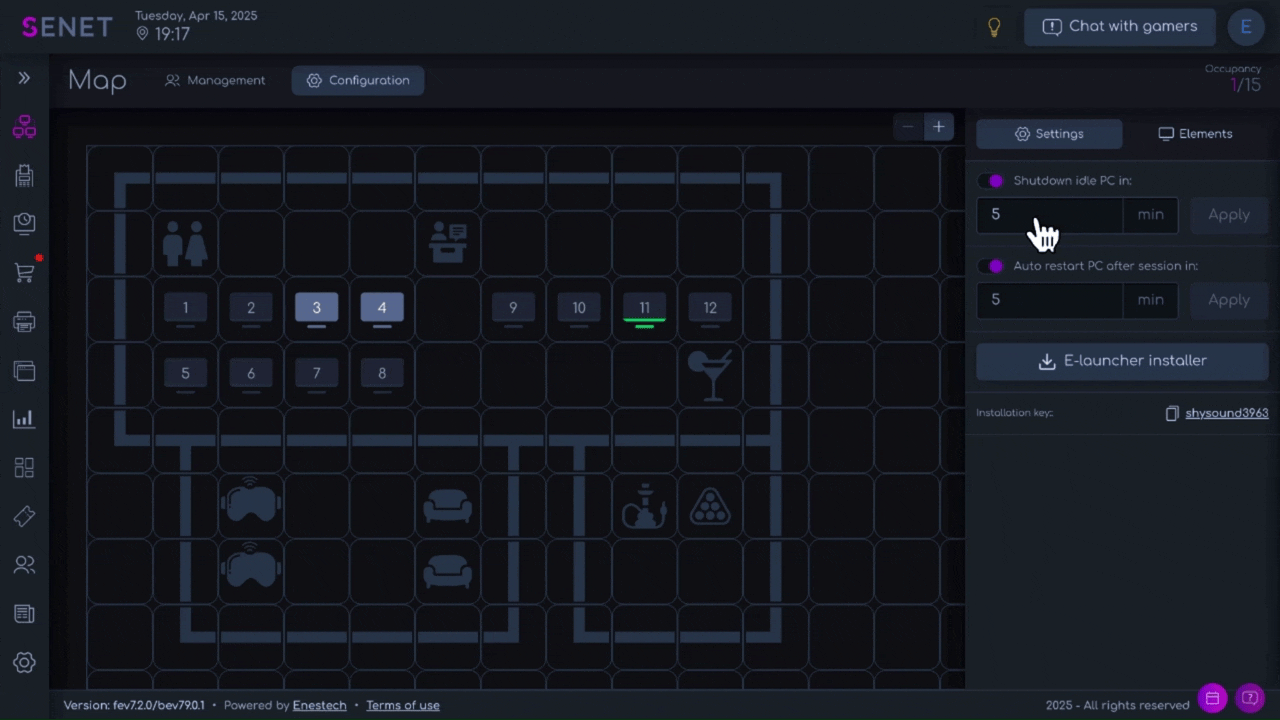This screenshot has height=720, width=1280.
Task: Select the restroom icon on map
Action: [x=185, y=243]
